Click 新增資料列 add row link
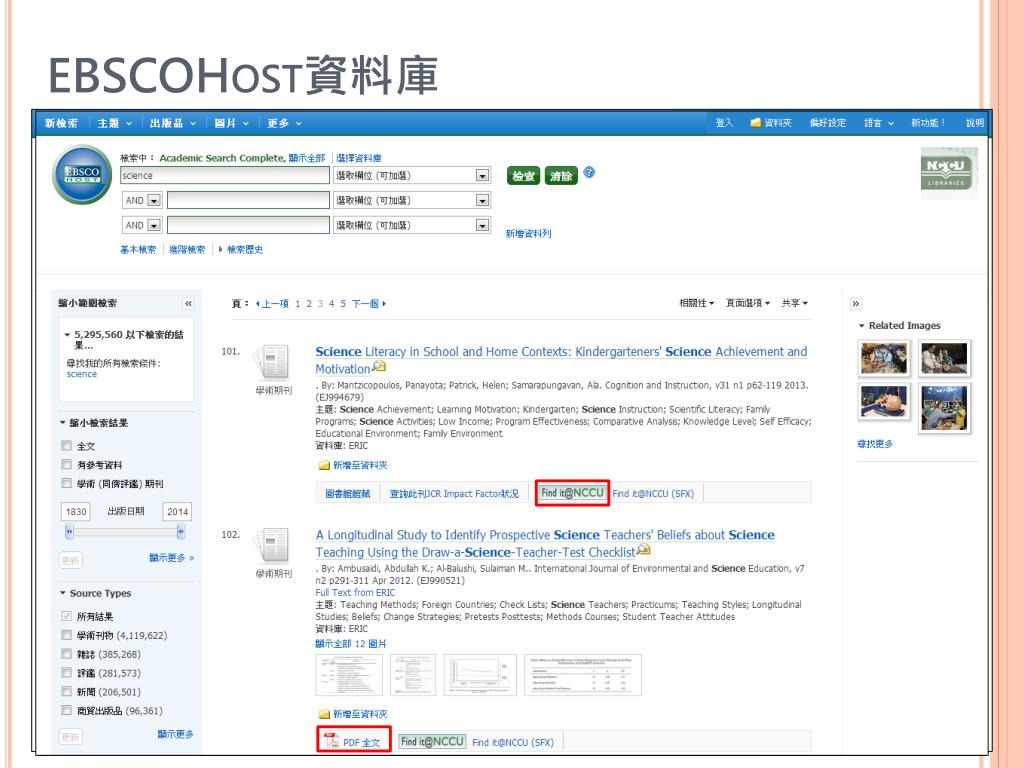 pyautogui.click(x=528, y=233)
